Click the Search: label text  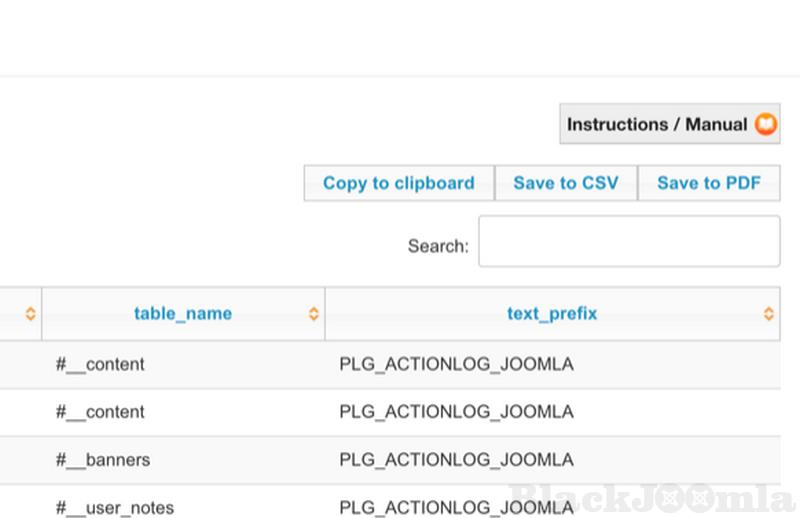click(x=438, y=246)
